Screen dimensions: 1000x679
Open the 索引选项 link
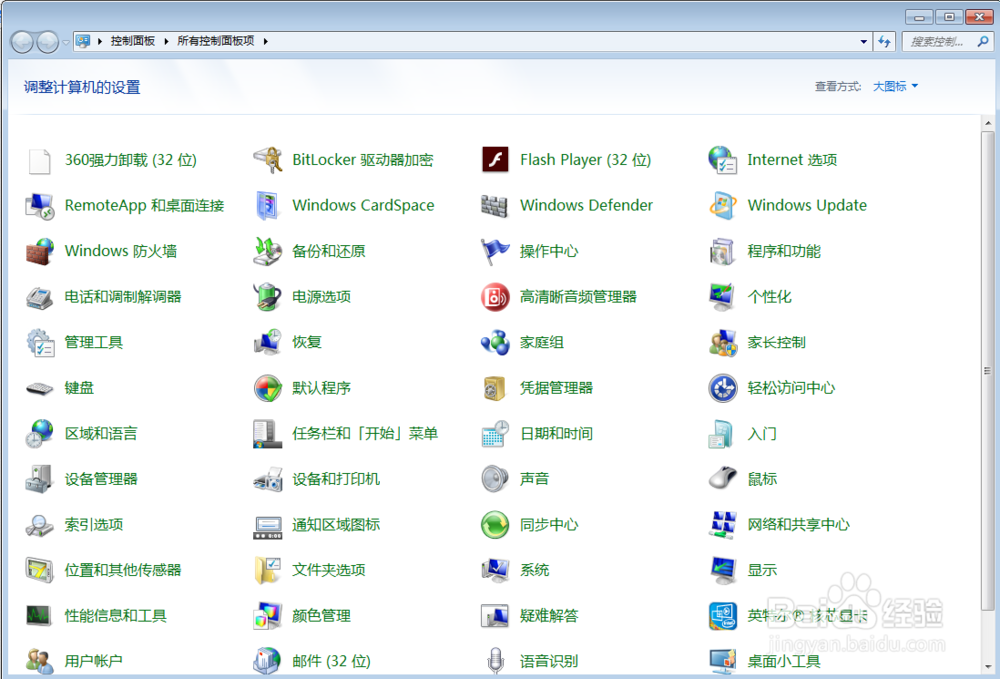pyautogui.click(x=94, y=525)
